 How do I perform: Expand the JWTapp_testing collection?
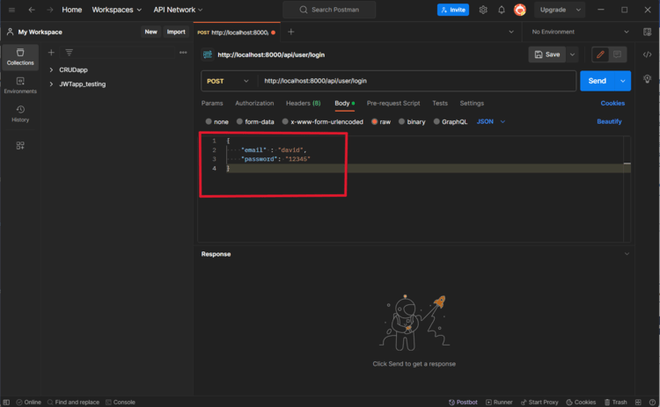[x=51, y=84]
